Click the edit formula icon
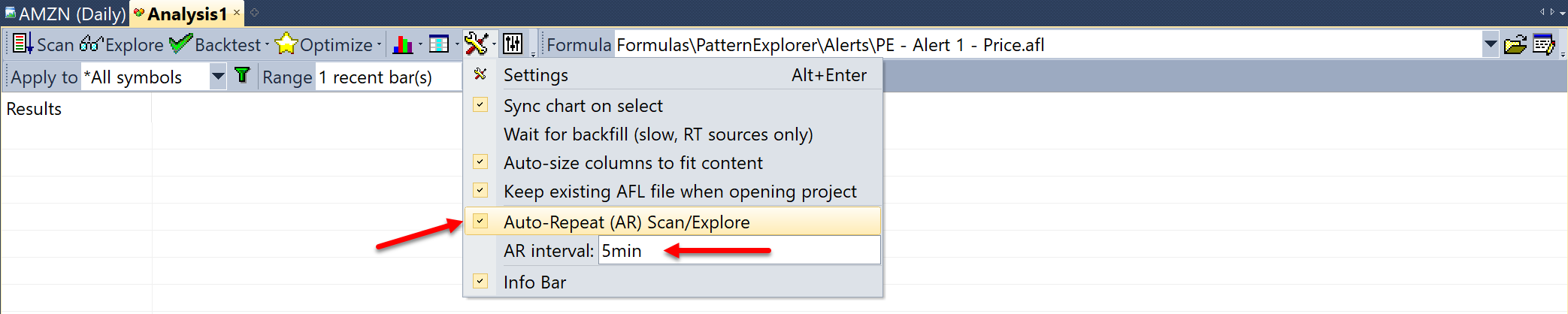 (1543, 45)
